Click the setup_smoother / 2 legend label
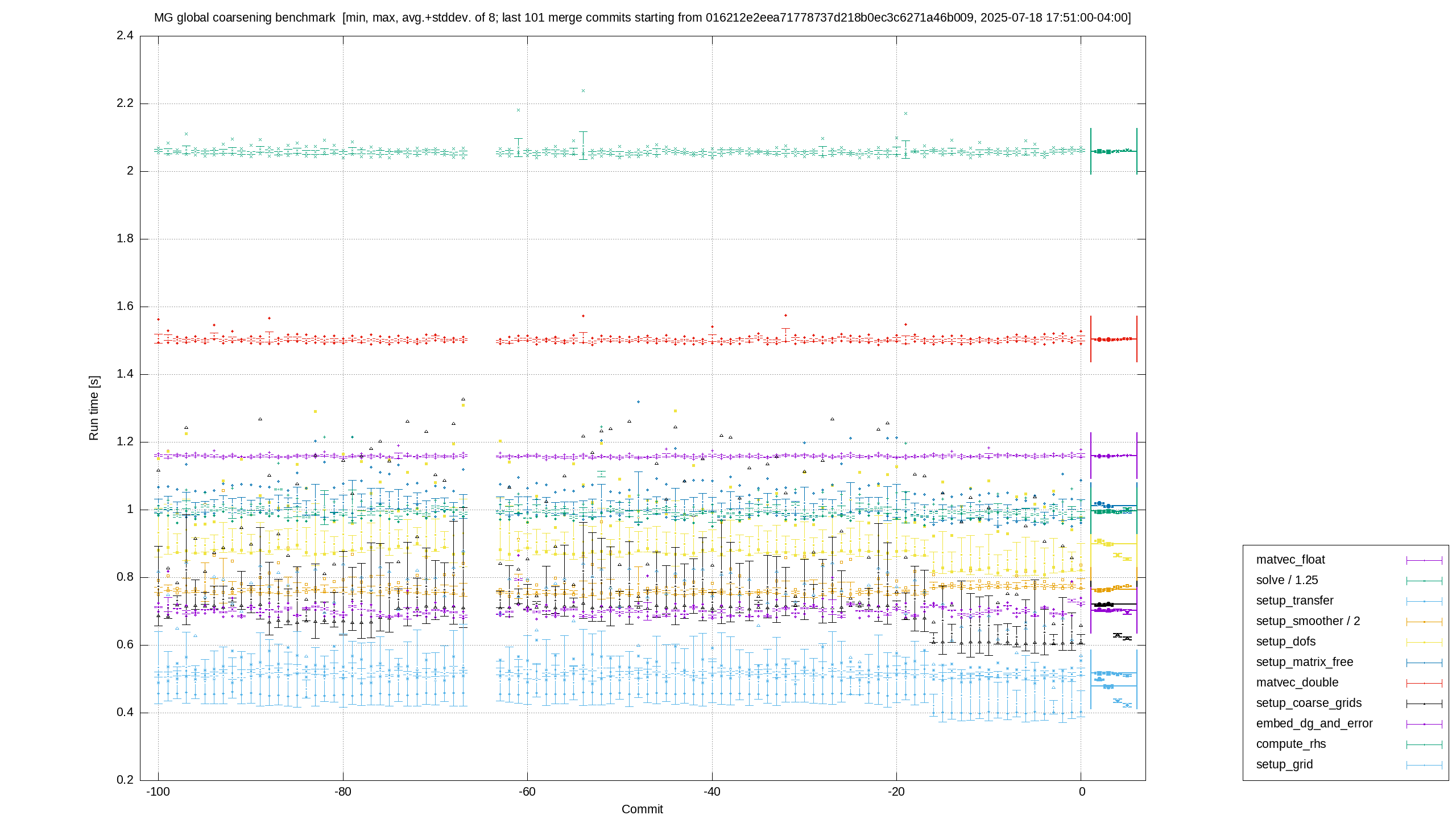This screenshot has width=1456, height=819. coord(1308,621)
